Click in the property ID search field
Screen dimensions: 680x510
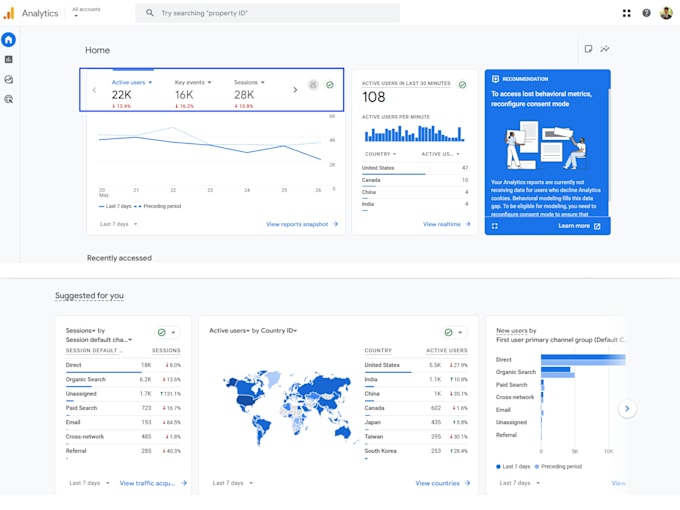[267, 13]
